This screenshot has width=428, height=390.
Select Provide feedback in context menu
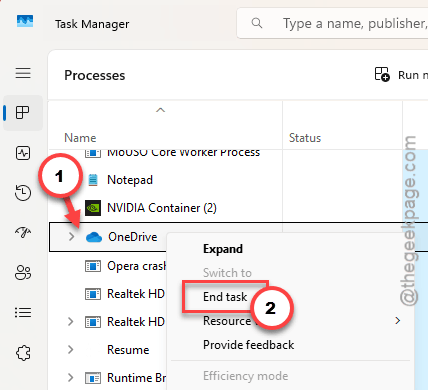[x=248, y=345]
